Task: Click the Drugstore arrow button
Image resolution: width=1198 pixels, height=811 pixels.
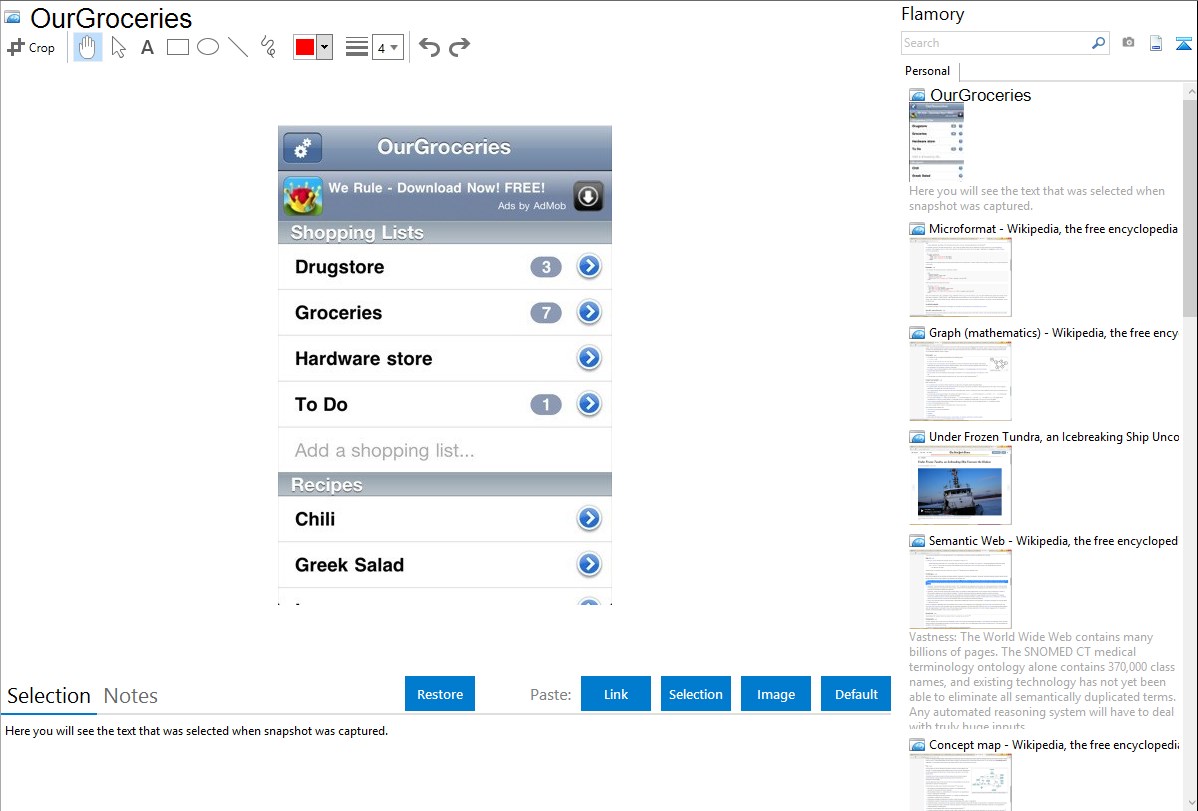Action: 589,266
